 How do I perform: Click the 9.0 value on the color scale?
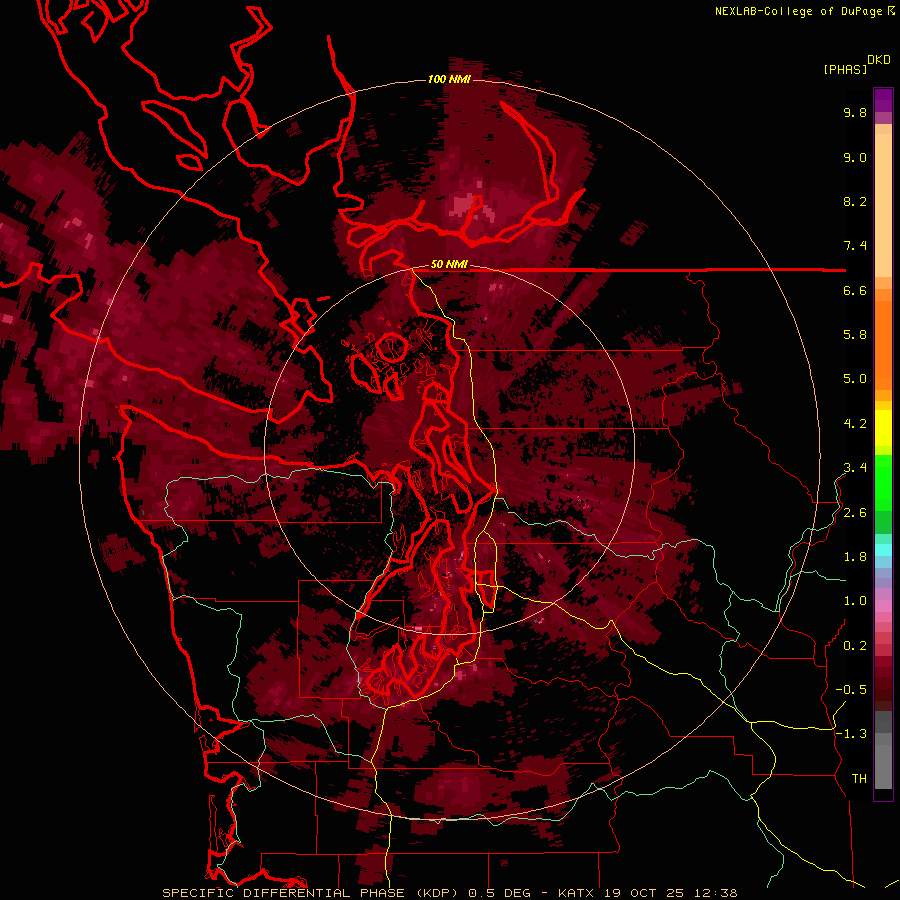tap(855, 157)
